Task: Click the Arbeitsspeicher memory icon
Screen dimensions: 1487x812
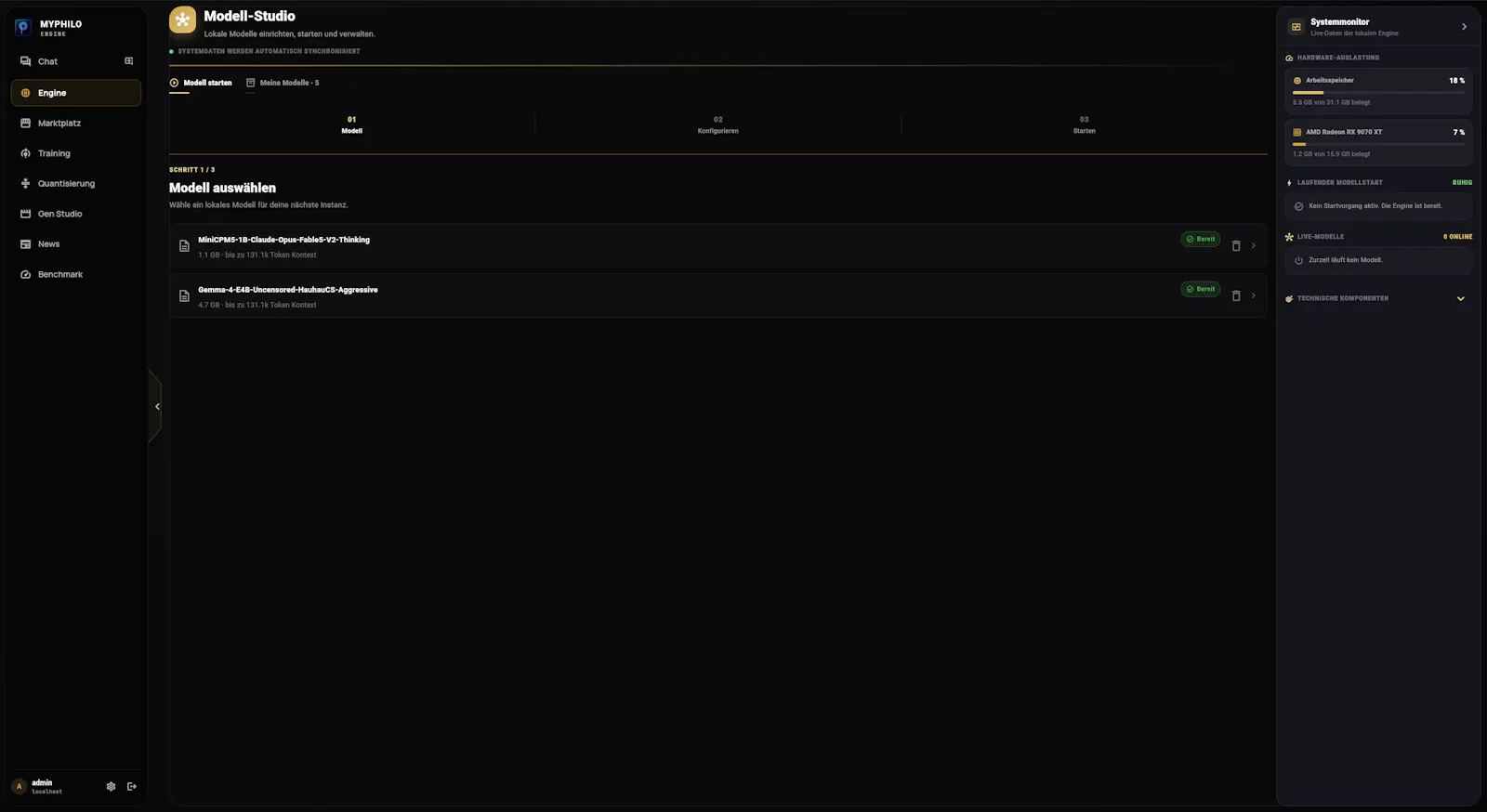Action: (x=1297, y=81)
